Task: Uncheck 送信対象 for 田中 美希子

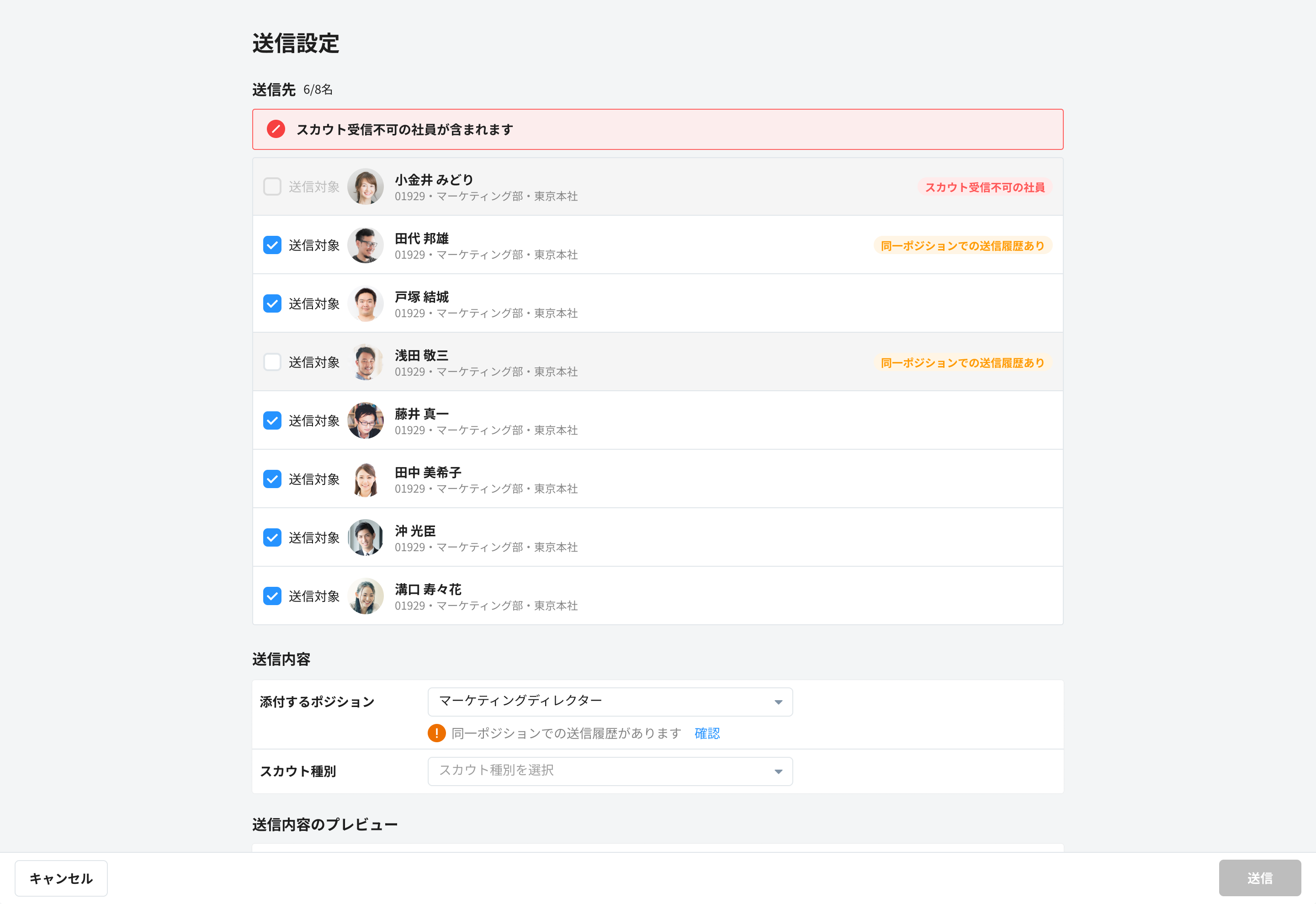Action: point(272,479)
